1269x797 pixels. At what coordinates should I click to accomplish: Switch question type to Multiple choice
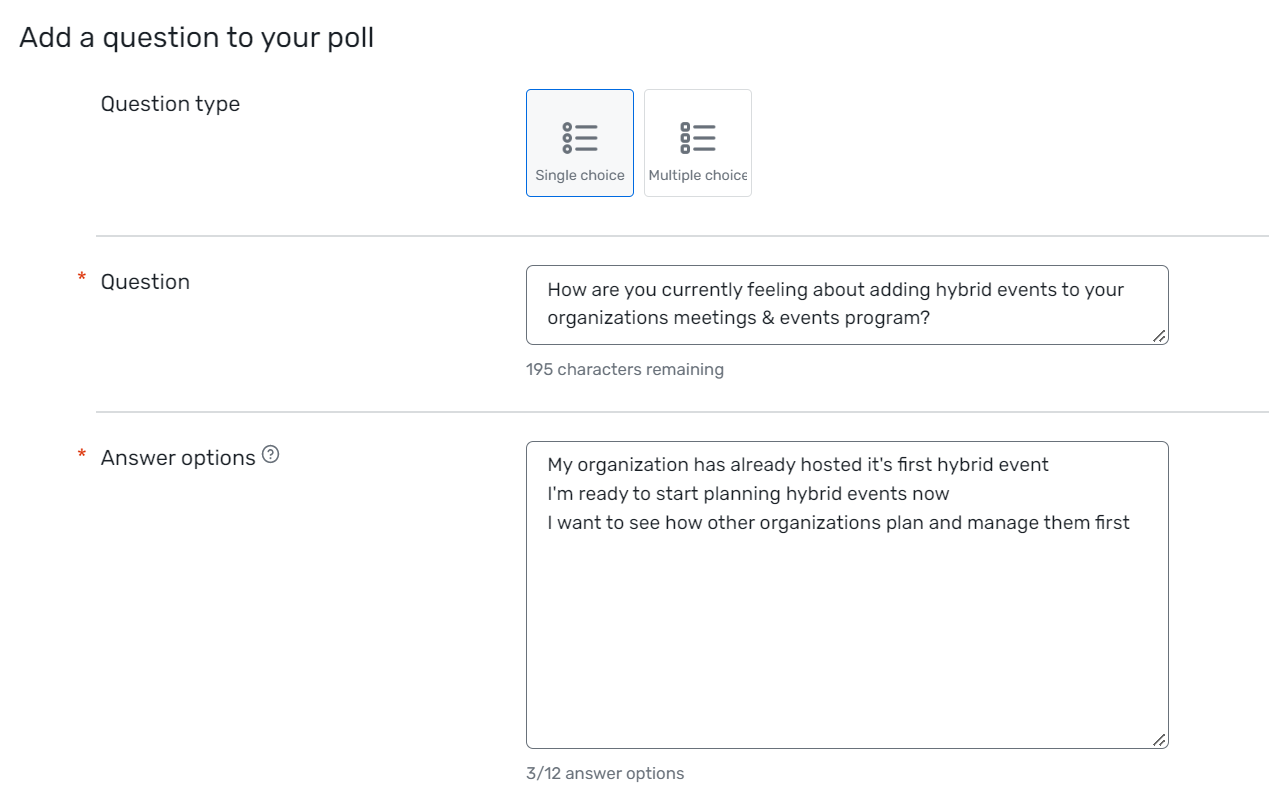697,143
